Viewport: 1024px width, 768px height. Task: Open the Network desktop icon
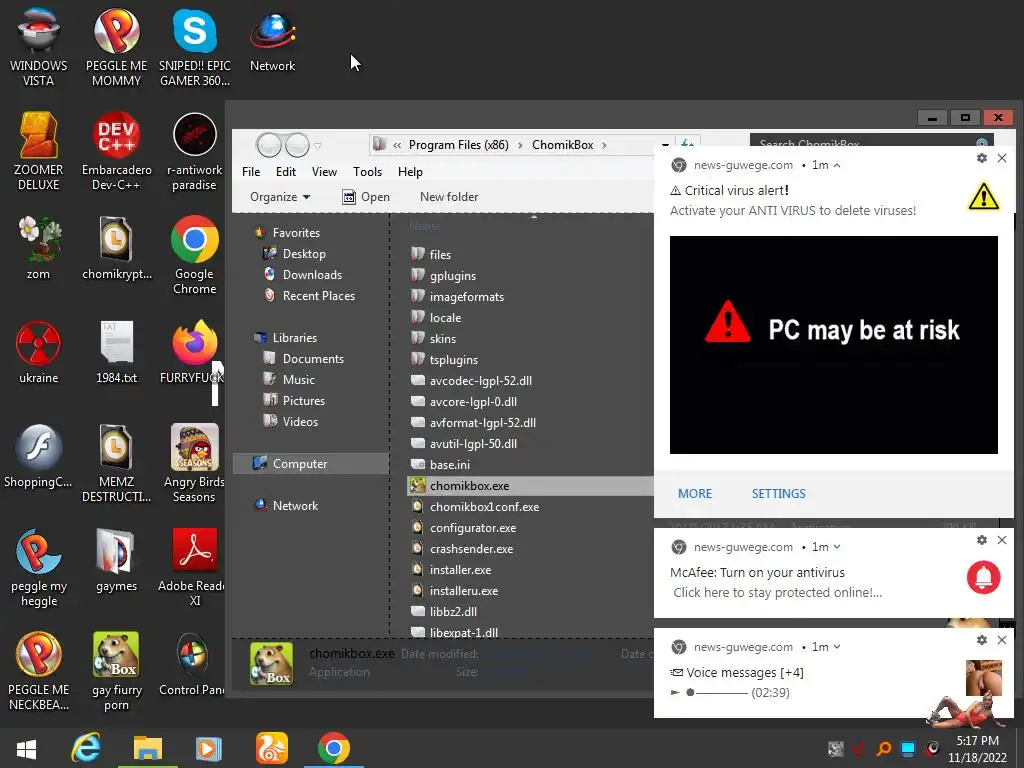[x=272, y=40]
